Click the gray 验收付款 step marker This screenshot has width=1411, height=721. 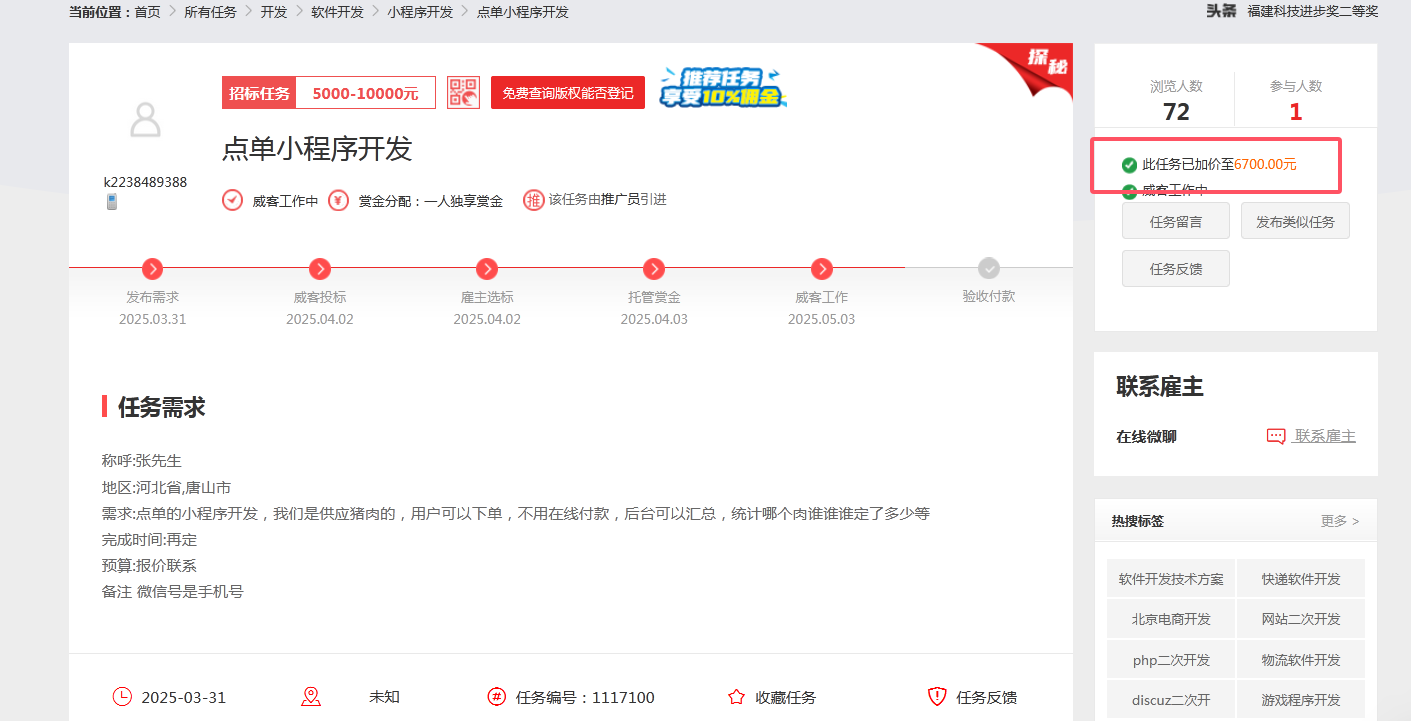point(988,268)
